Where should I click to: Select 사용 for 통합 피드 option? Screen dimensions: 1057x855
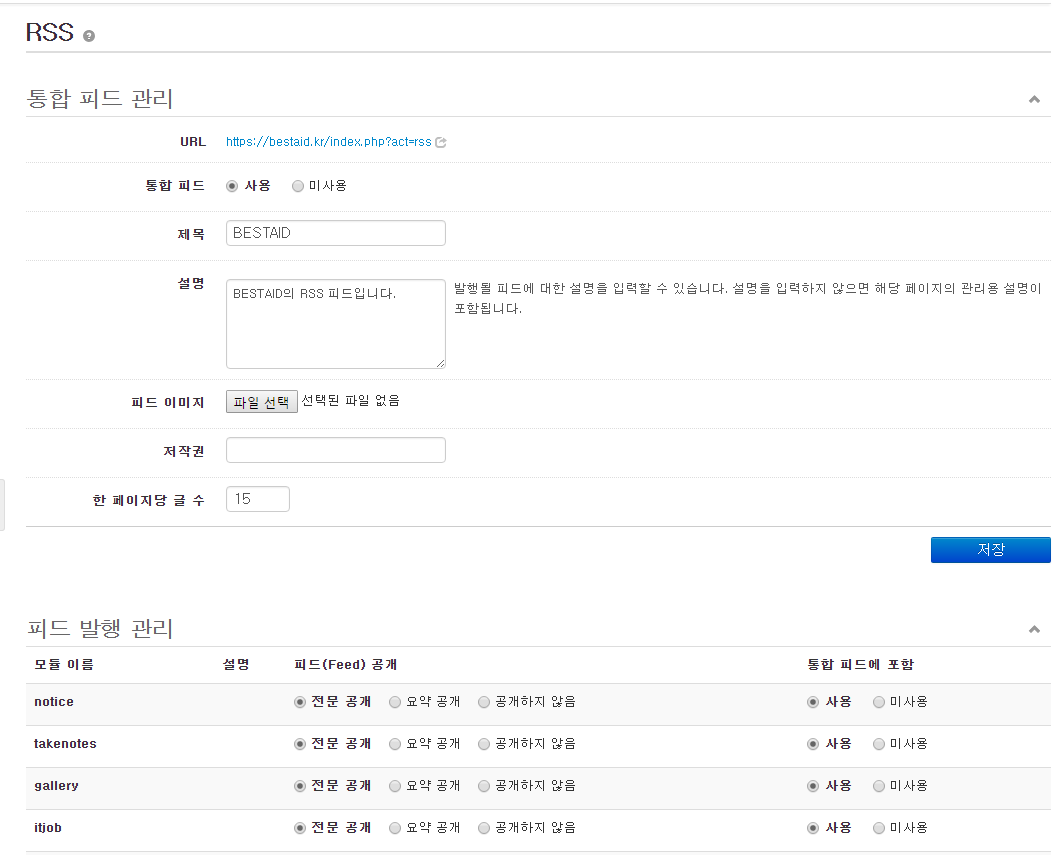click(232, 186)
